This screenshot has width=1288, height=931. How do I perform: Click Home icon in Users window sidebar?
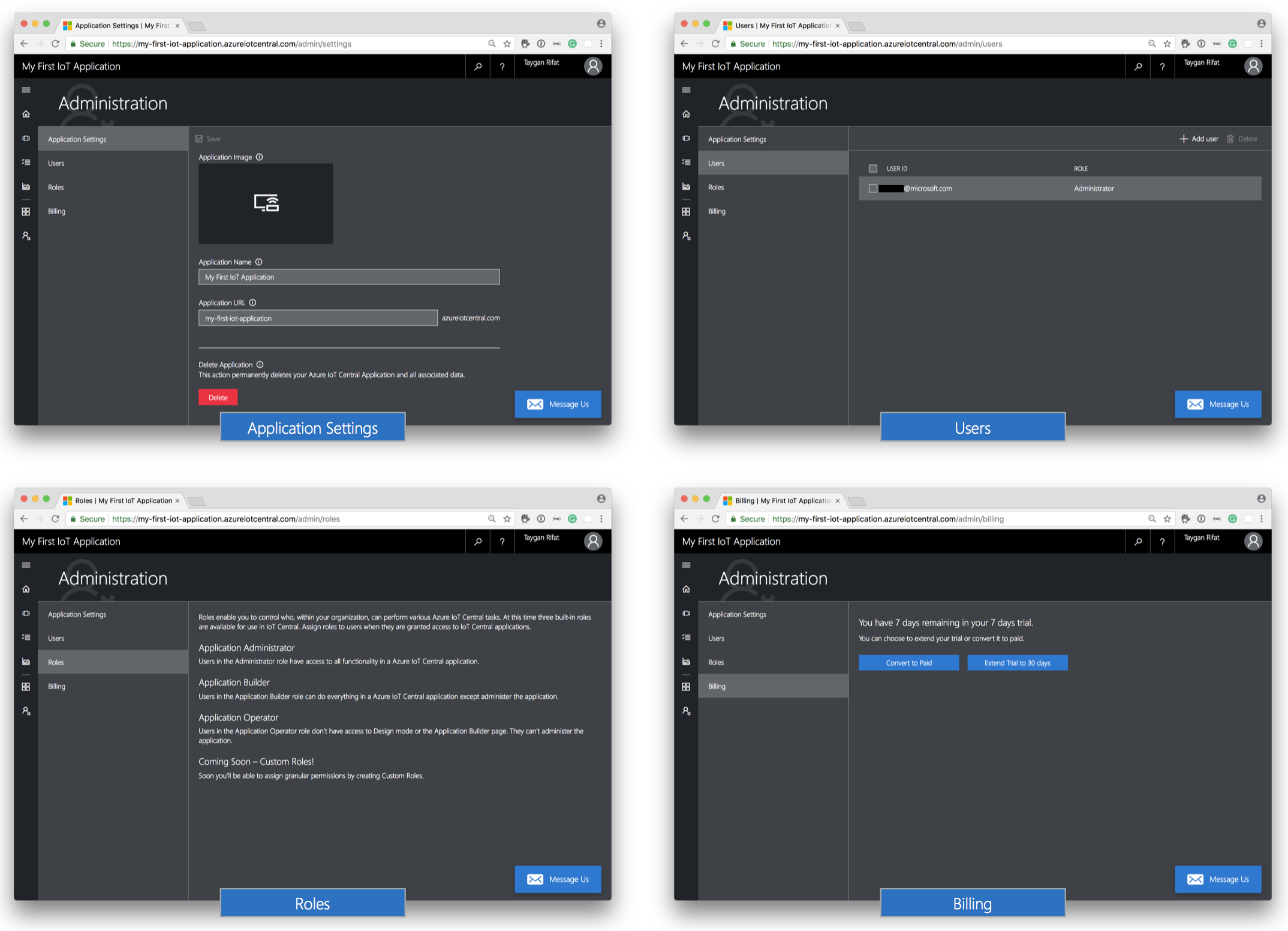686,114
